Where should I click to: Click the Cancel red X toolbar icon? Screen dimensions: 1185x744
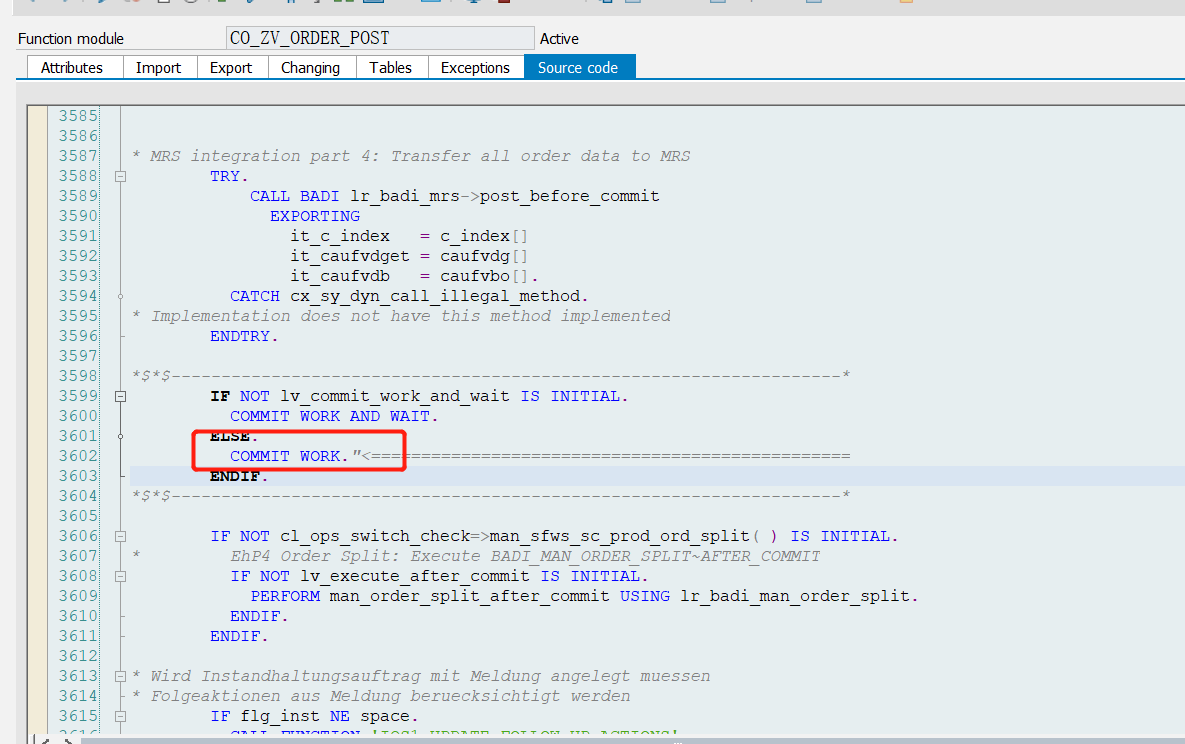click(136, 4)
